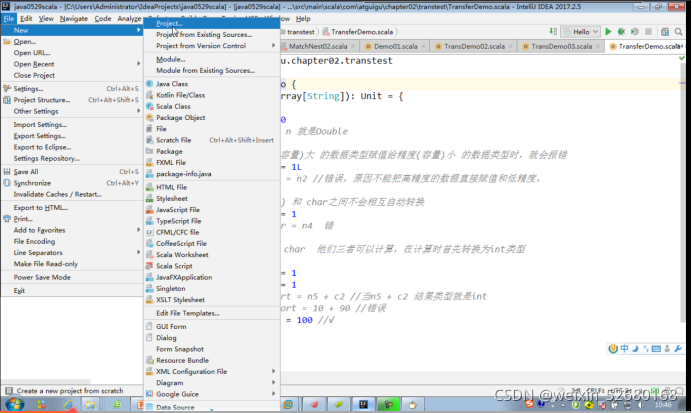Viewport: 692px width, 413px height.
Task: Select Scratch File entry
Action: (212, 140)
